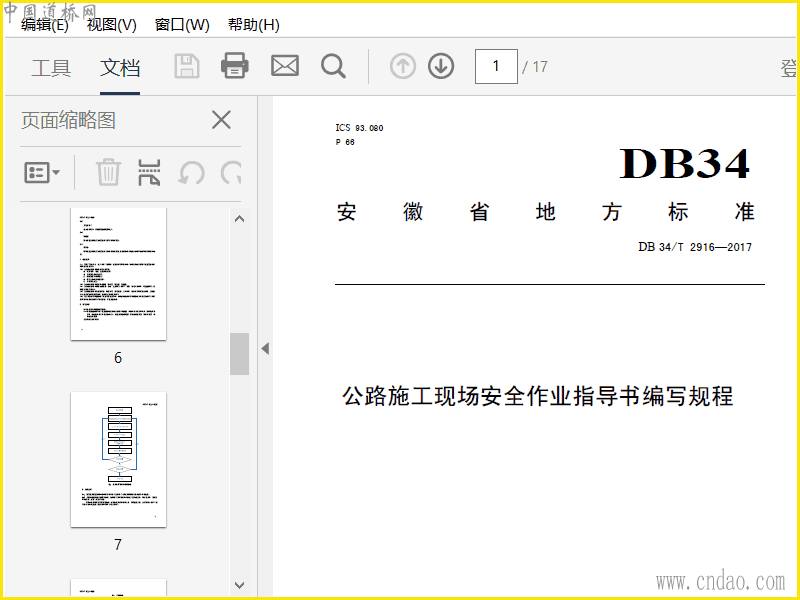Screen dimensions: 800x600
Task: Go to previous page with up arrow
Action: [403, 66]
